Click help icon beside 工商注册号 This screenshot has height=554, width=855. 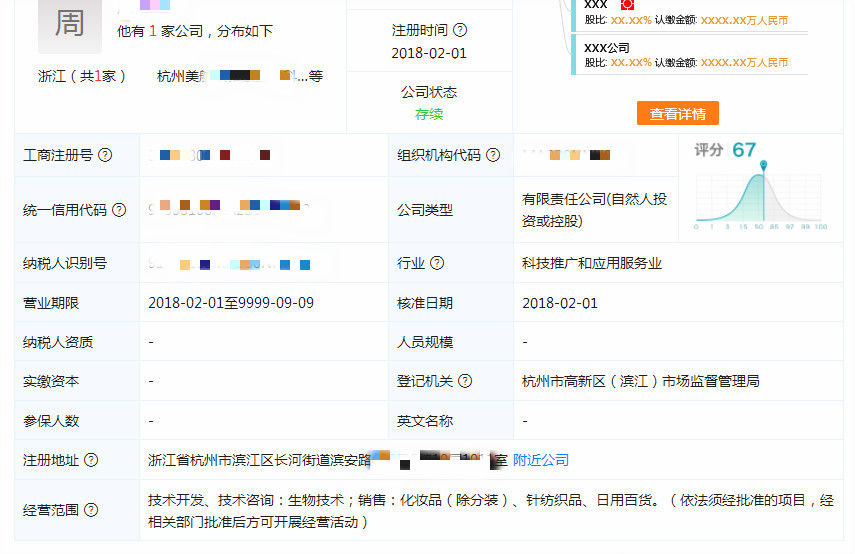click(x=105, y=155)
